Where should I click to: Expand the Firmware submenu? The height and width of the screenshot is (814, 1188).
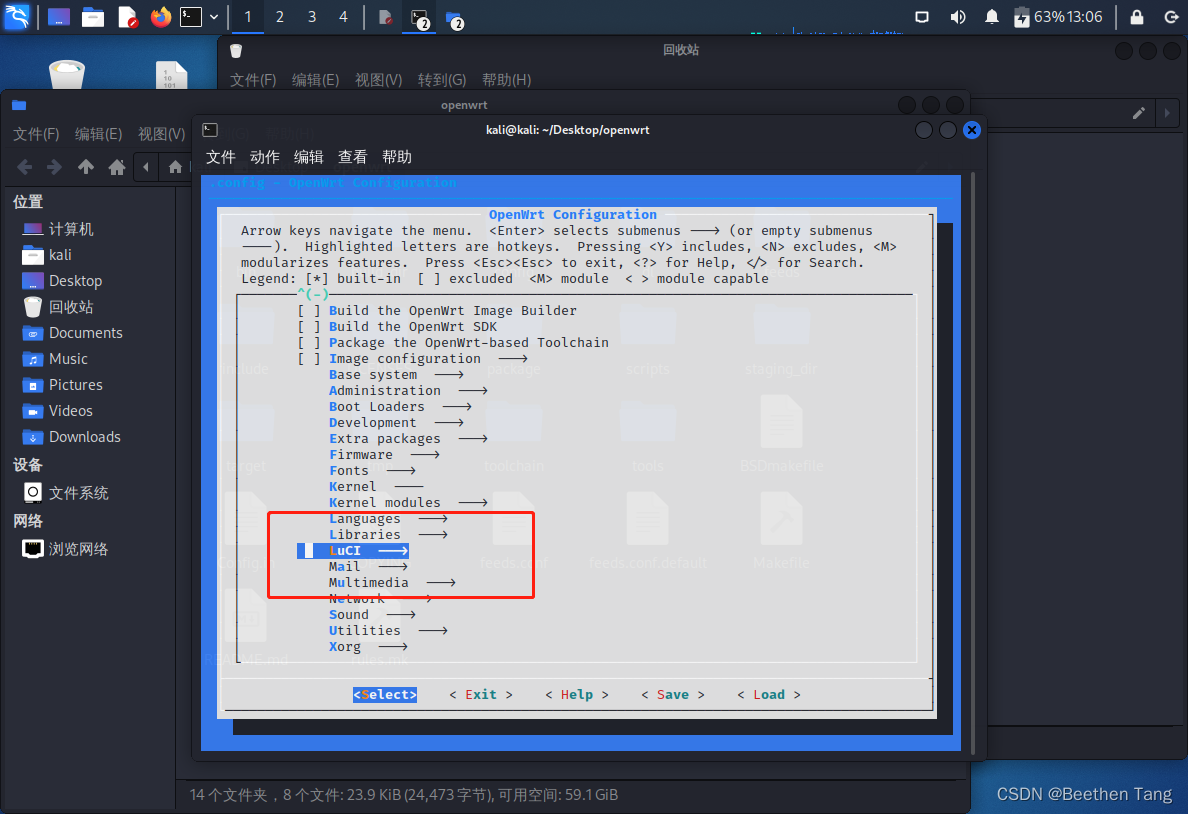[x=384, y=454]
